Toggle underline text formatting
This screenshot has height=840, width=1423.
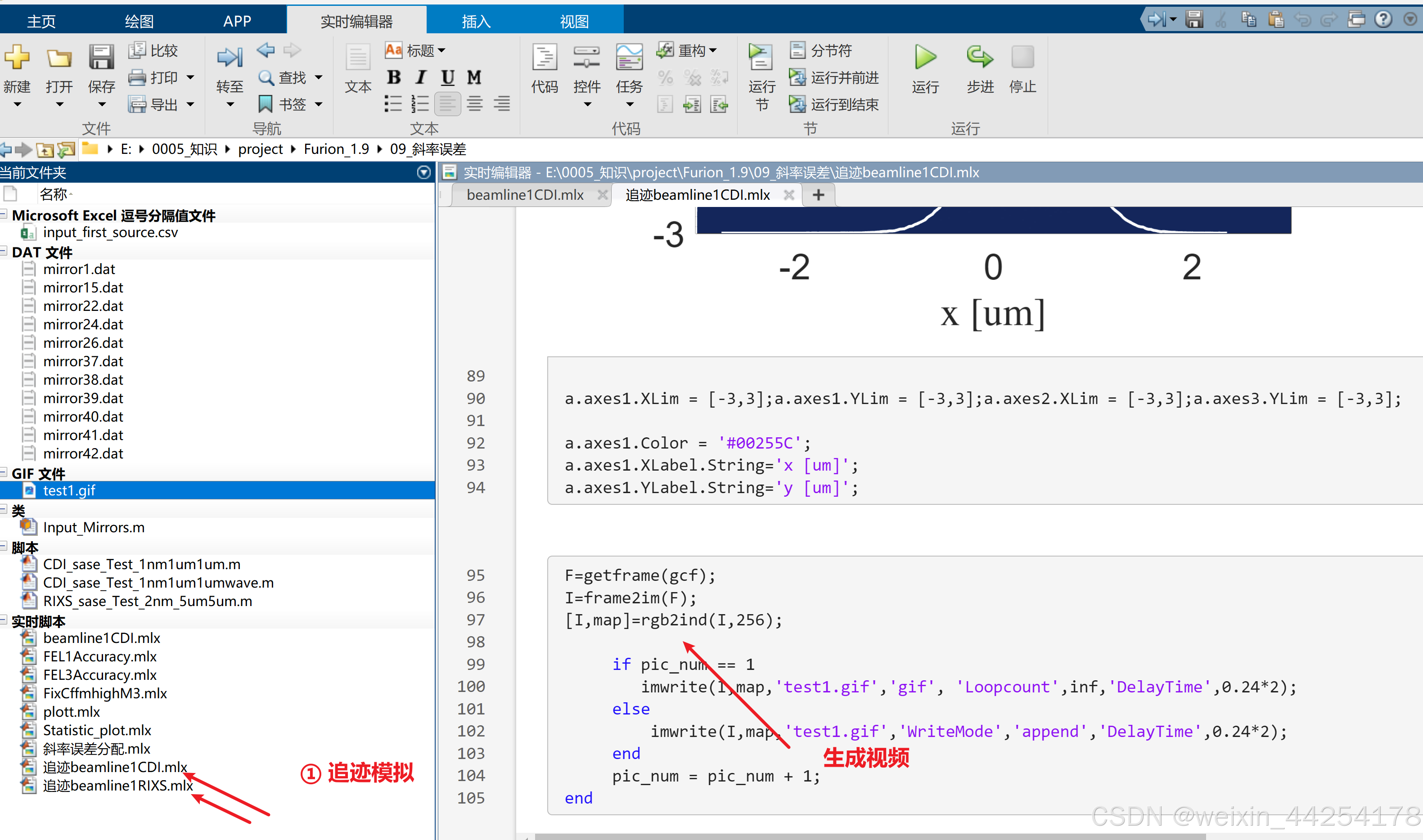coord(448,77)
